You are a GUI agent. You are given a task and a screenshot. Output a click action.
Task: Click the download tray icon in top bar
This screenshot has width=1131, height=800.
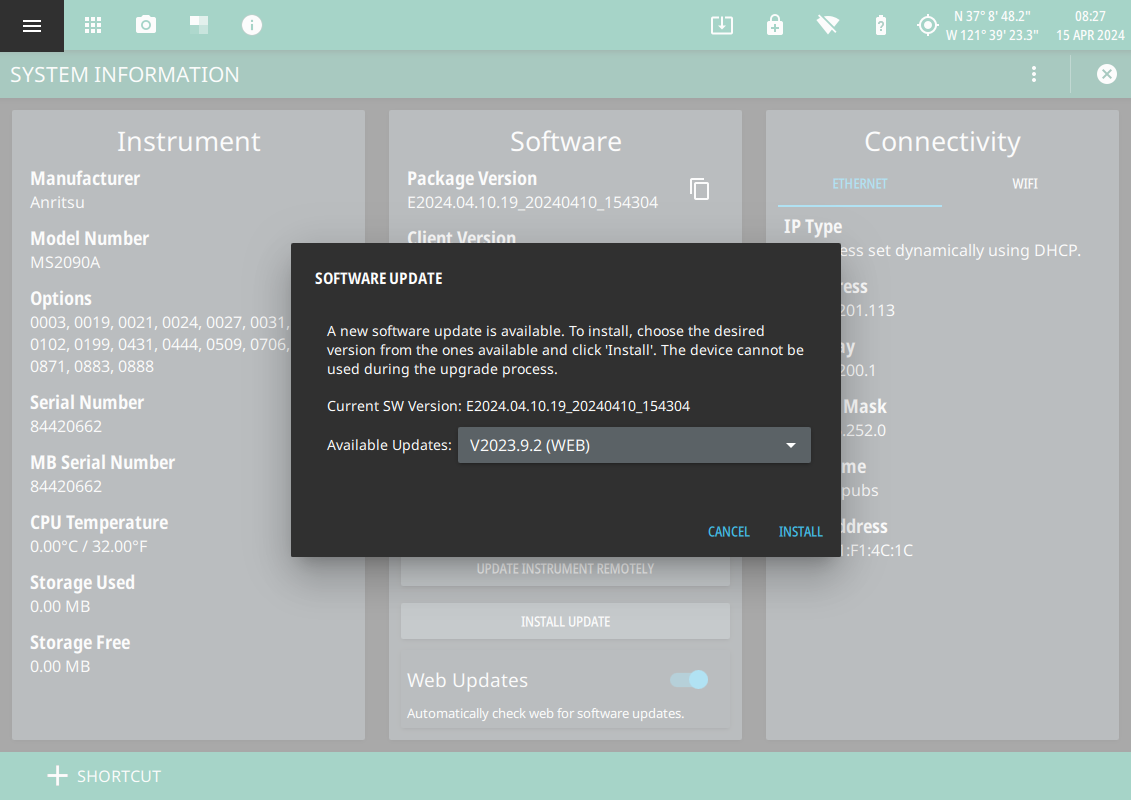click(x=721, y=26)
